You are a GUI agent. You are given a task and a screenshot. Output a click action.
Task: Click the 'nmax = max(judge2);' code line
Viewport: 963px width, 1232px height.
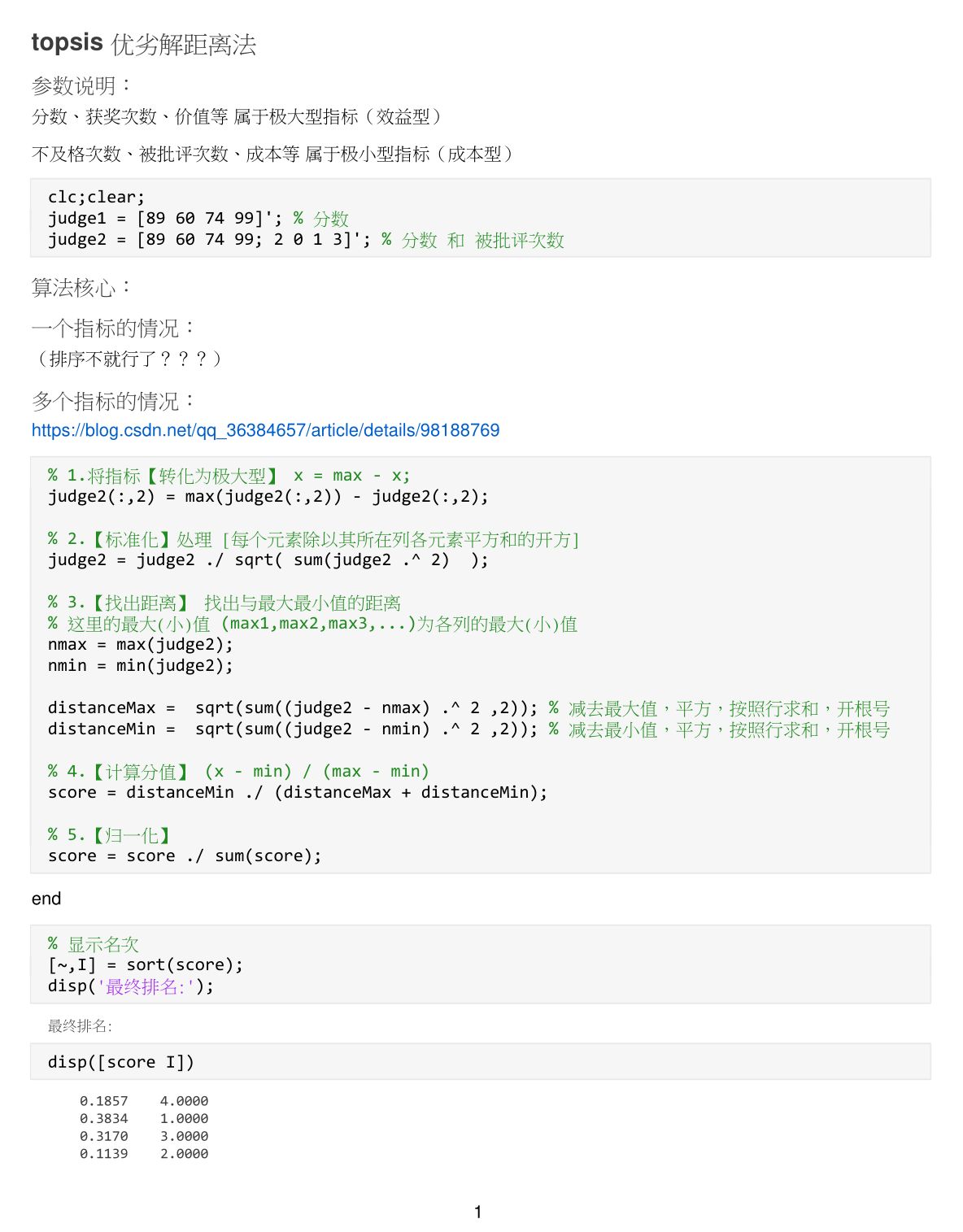[x=140, y=645]
